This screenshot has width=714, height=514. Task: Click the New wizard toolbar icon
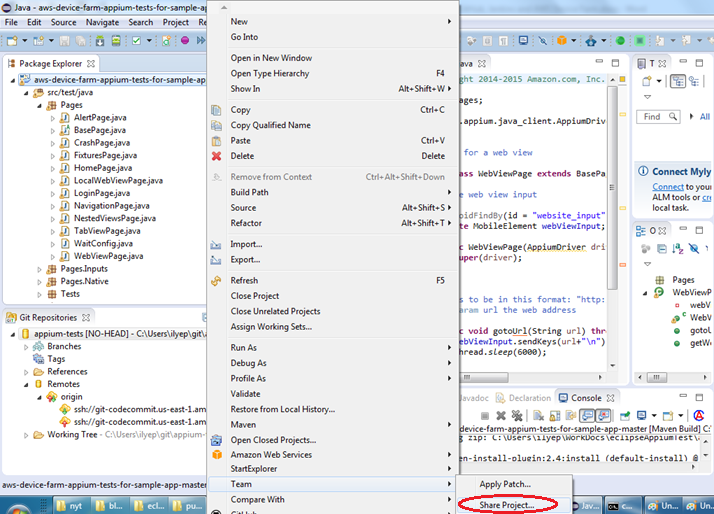point(12,41)
